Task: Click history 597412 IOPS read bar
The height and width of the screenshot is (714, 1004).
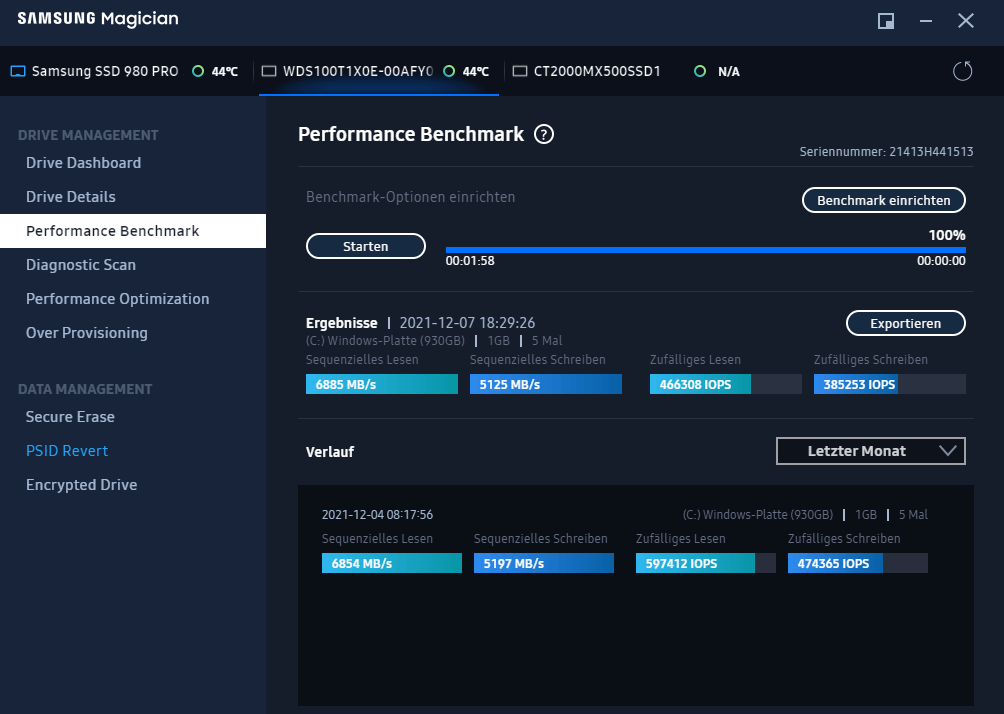Action: 706,563
